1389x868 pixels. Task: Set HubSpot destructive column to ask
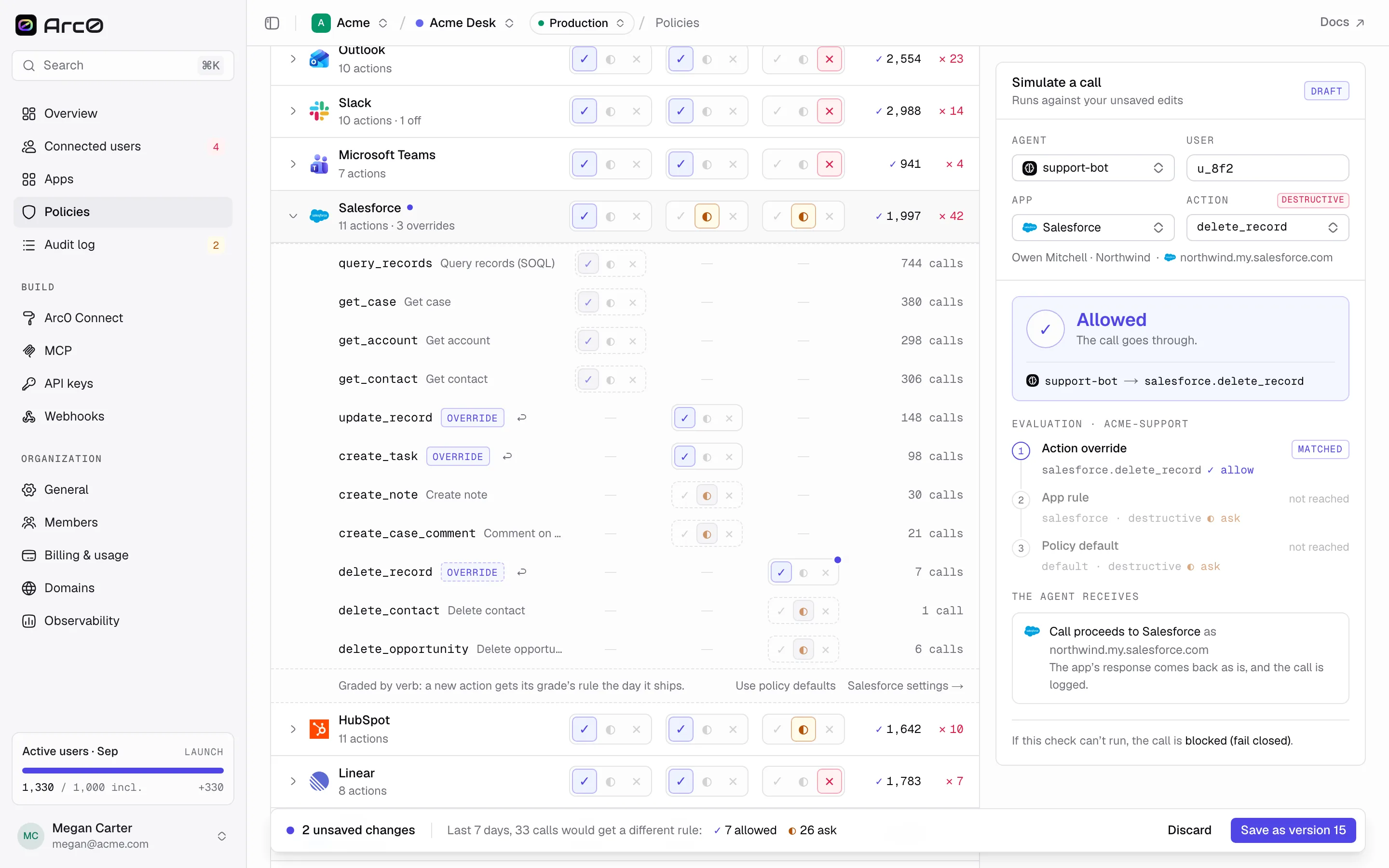coord(803,730)
